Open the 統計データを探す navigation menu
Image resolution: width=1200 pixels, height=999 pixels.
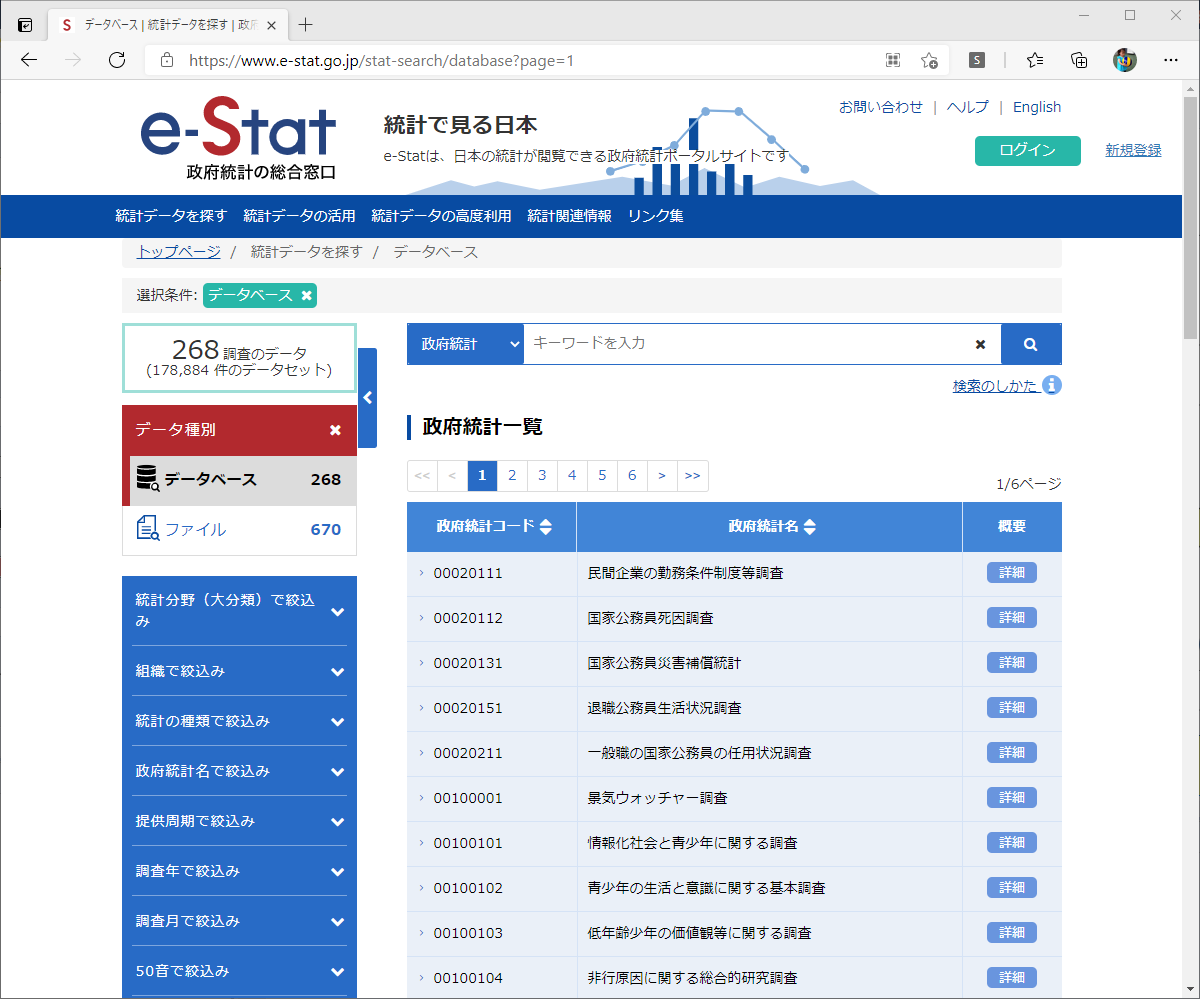pos(171,215)
